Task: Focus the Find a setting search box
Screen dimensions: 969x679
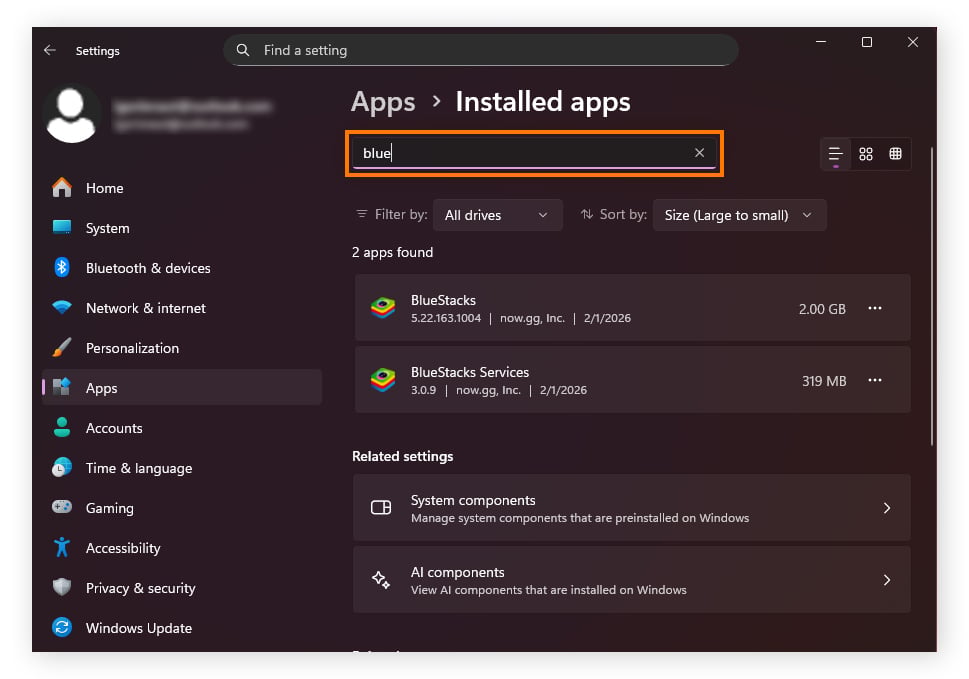Action: 481,50
